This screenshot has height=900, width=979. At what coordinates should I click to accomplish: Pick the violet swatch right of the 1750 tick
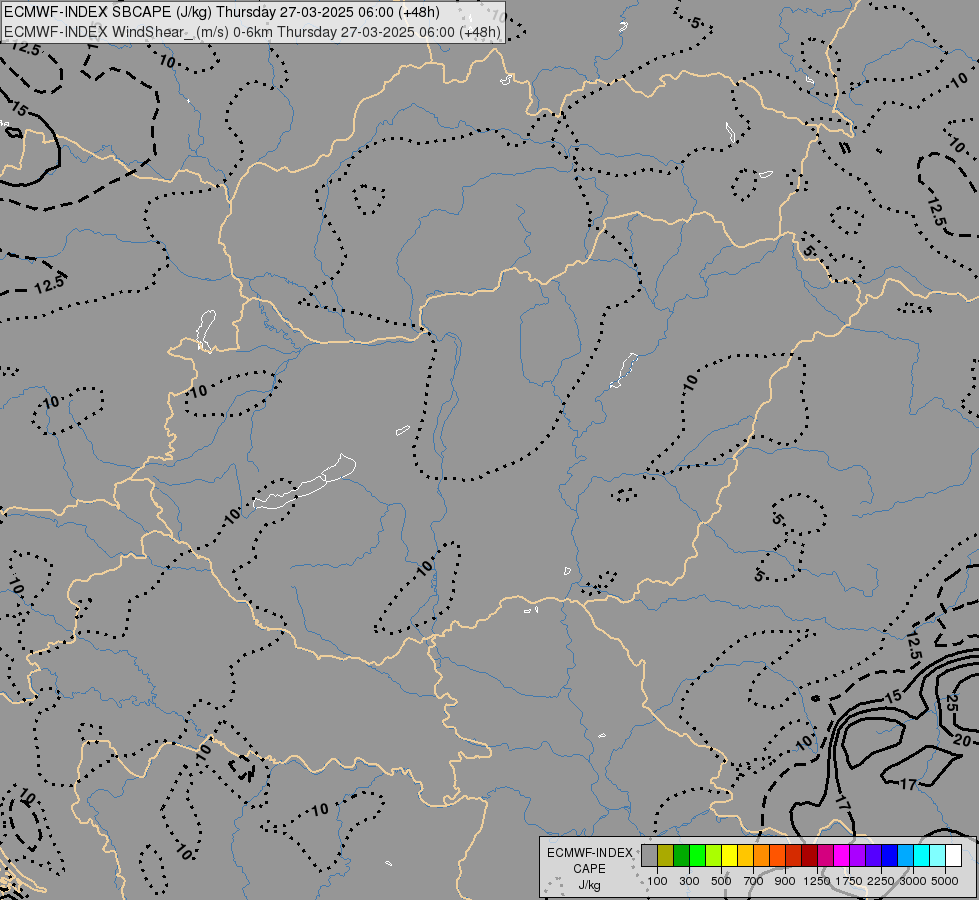[x=858, y=856]
